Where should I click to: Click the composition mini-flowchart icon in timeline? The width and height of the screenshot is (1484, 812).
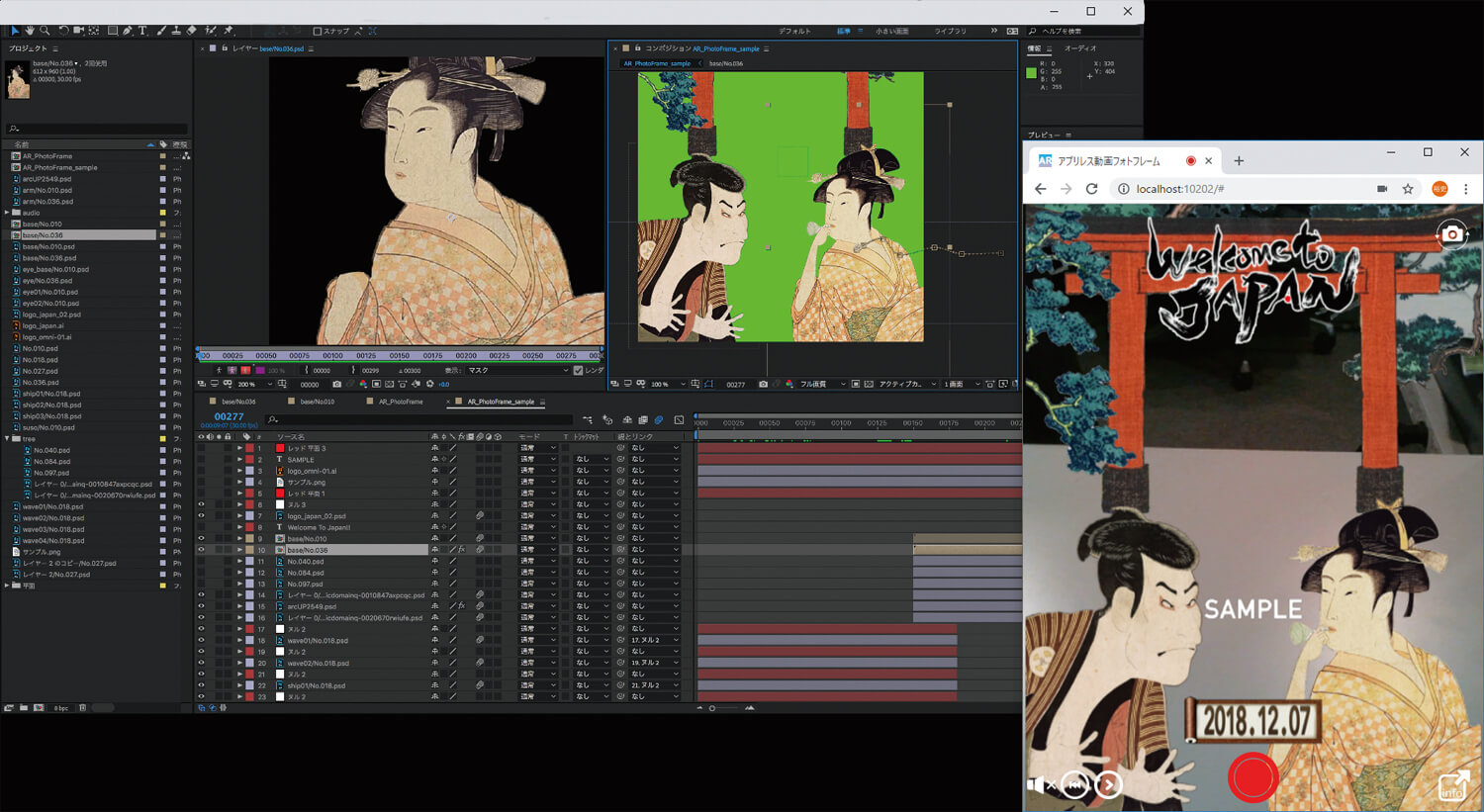click(x=588, y=420)
